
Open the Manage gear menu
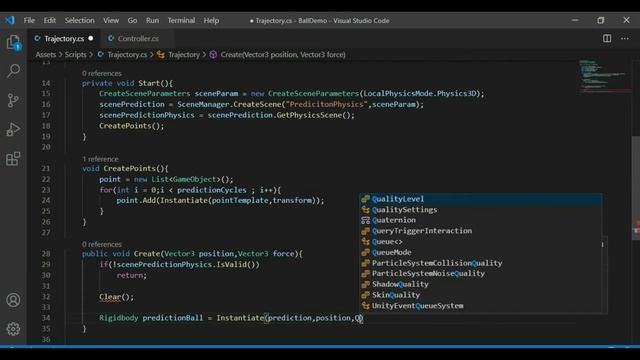coord(13,329)
